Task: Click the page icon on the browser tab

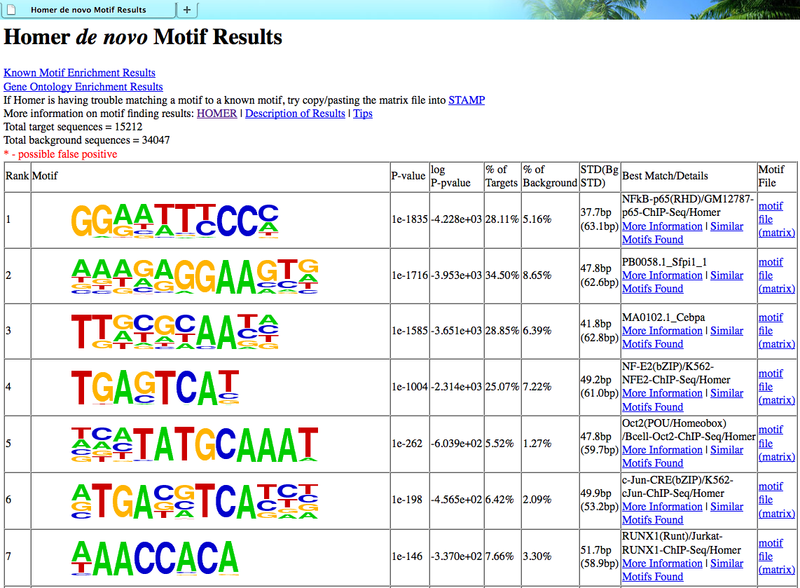Action: tap(12, 10)
